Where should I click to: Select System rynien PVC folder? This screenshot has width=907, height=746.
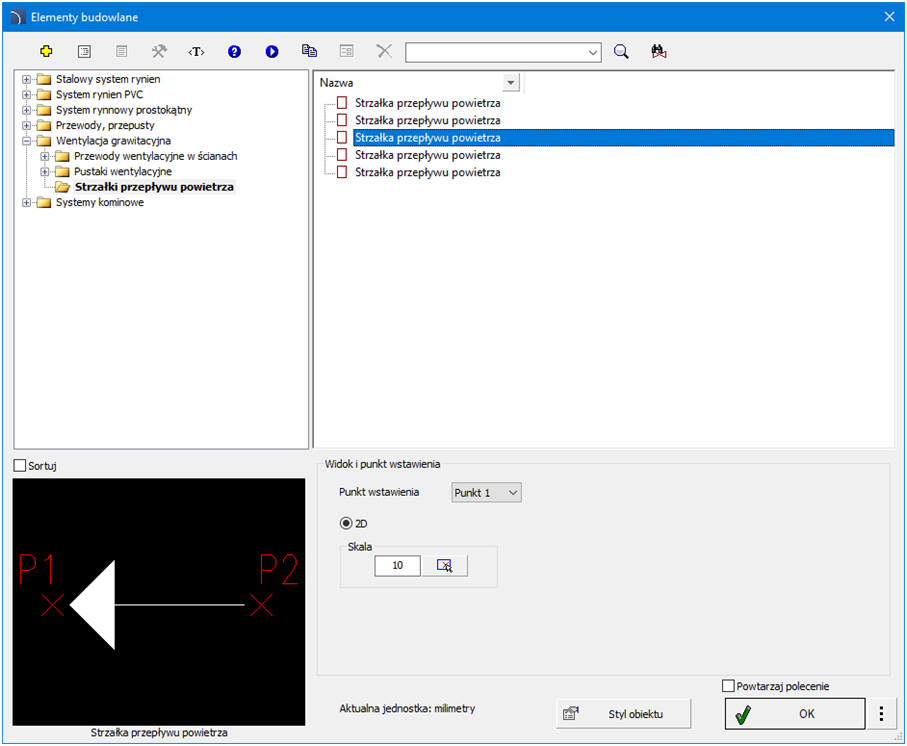(x=98, y=95)
